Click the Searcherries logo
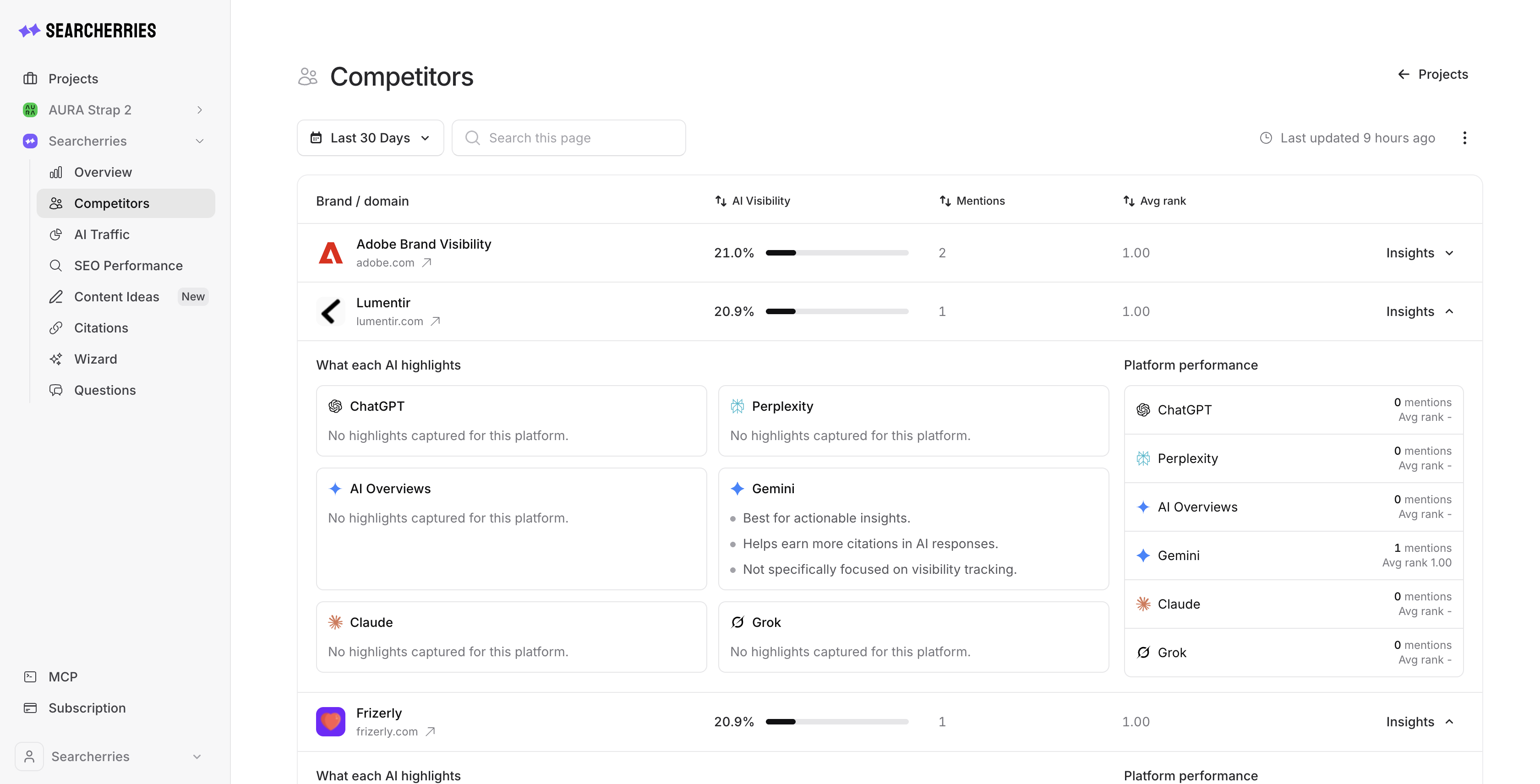Viewport: 1540px width, 784px height. (87, 31)
